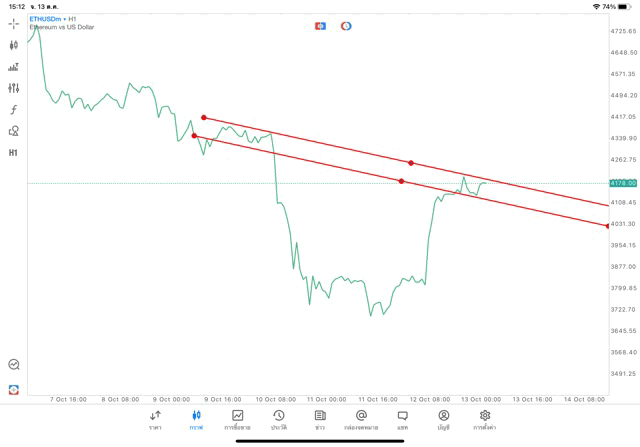The image size is (640, 447).
Task: Open the indicators bar chart icon
Action: click(x=14, y=66)
